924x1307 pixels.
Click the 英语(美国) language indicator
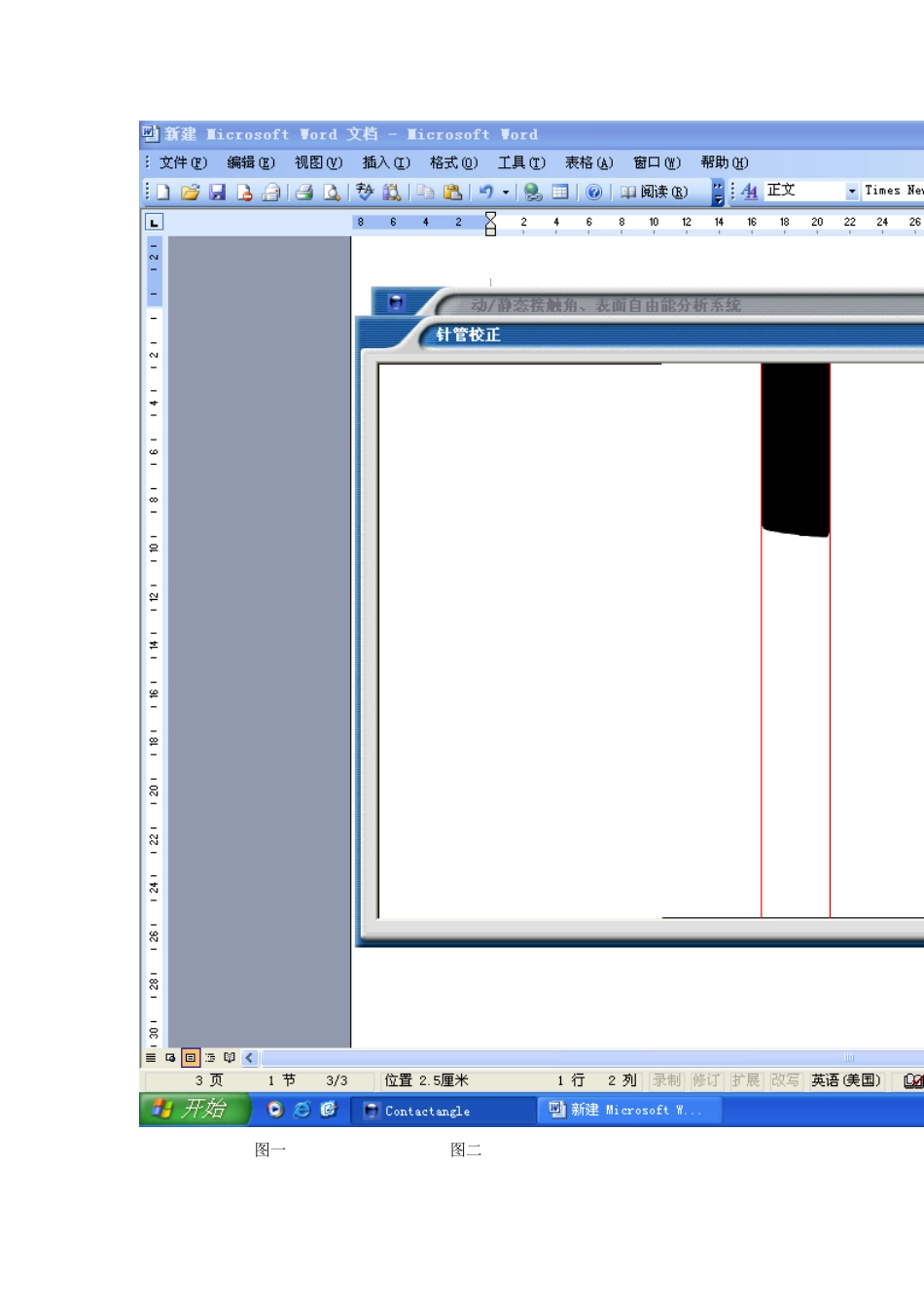point(846,1080)
